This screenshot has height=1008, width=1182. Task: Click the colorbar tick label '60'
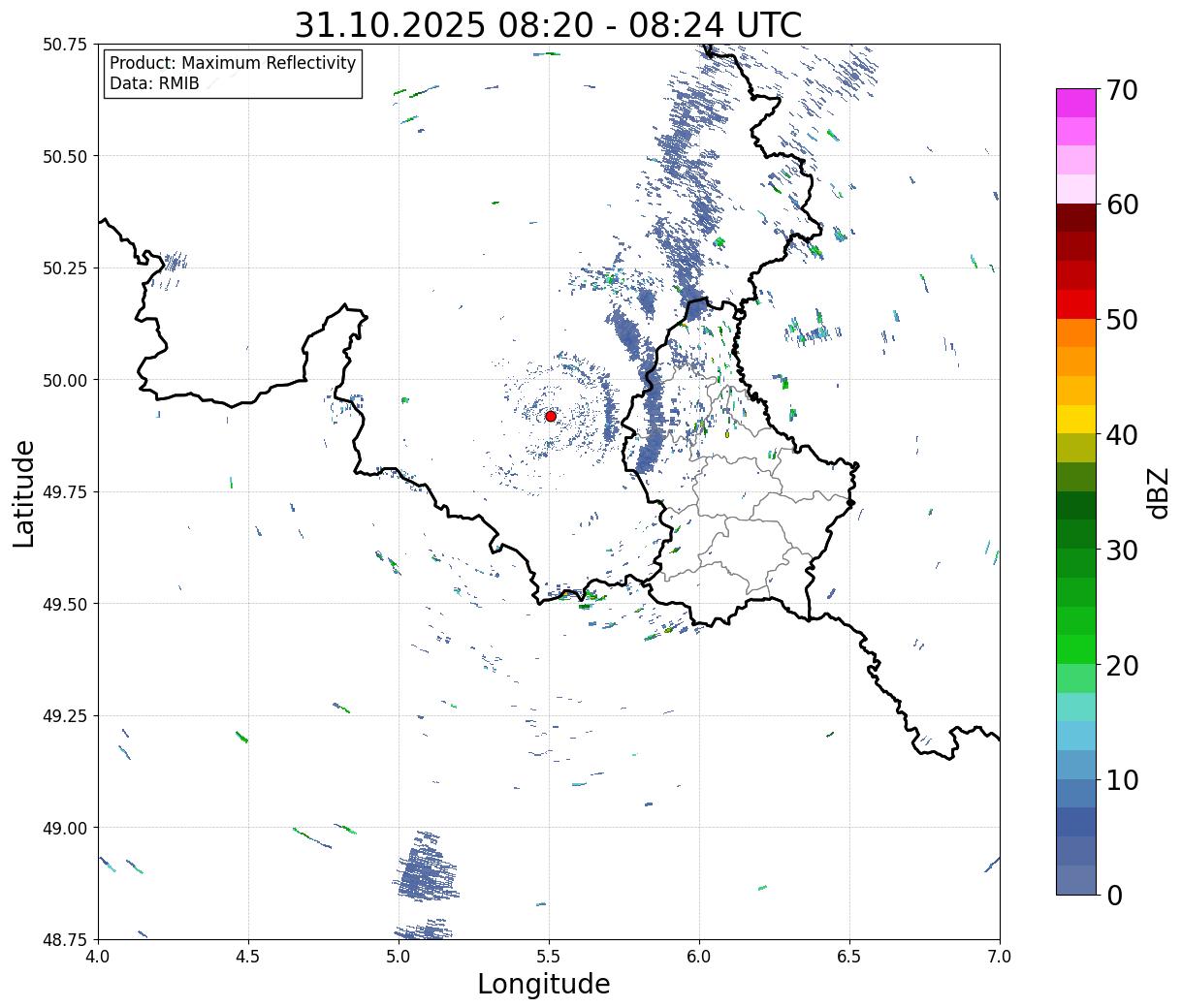(x=1121, y=205)
